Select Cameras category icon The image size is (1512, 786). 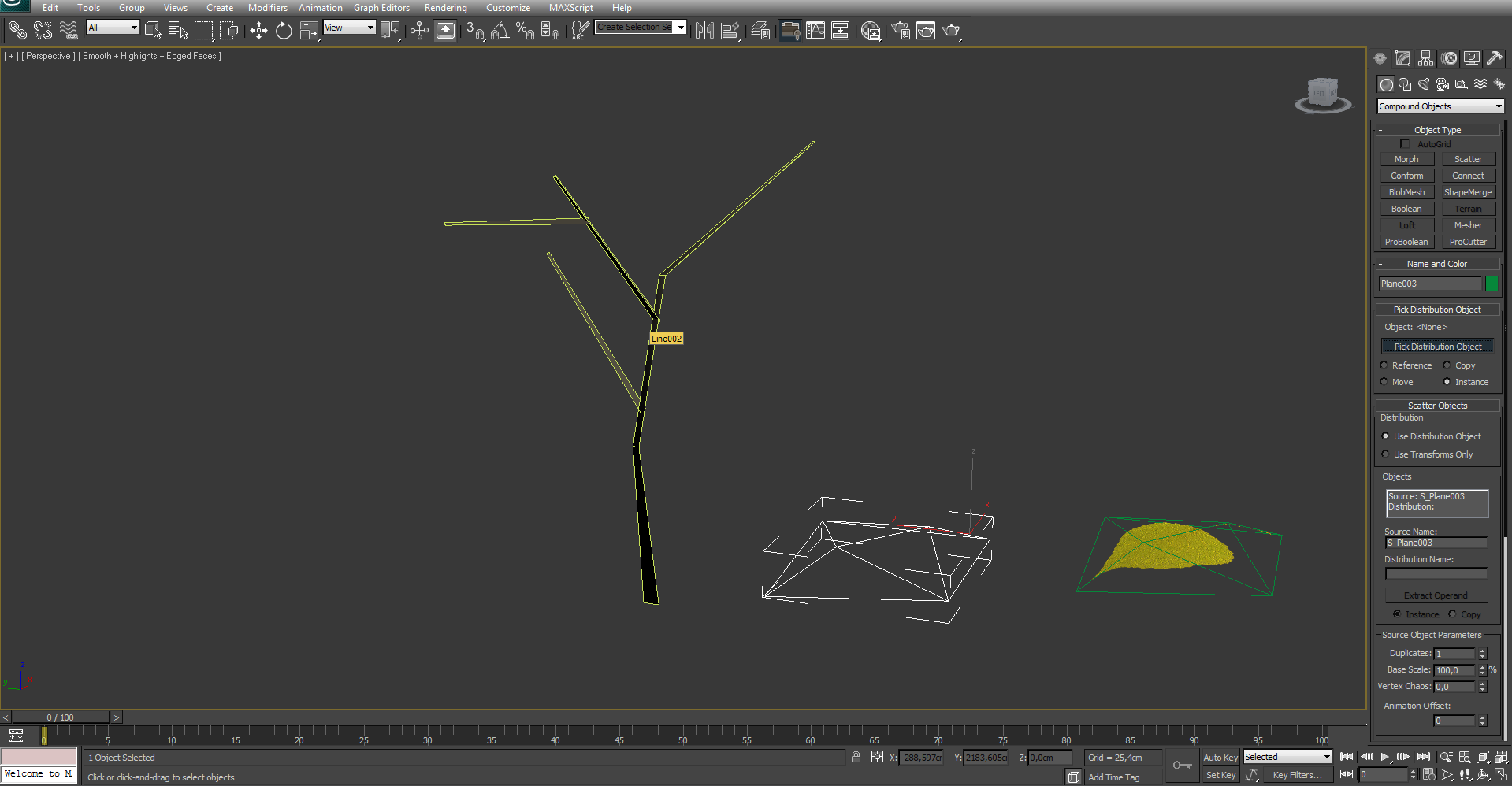point(1443,84)
